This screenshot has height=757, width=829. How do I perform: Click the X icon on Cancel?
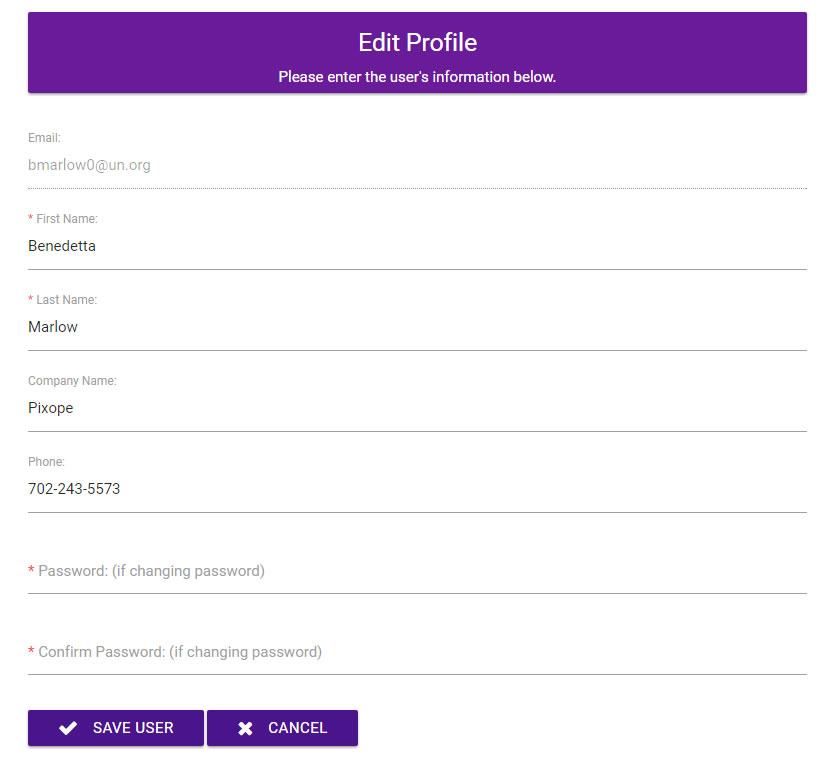point(245,728)
